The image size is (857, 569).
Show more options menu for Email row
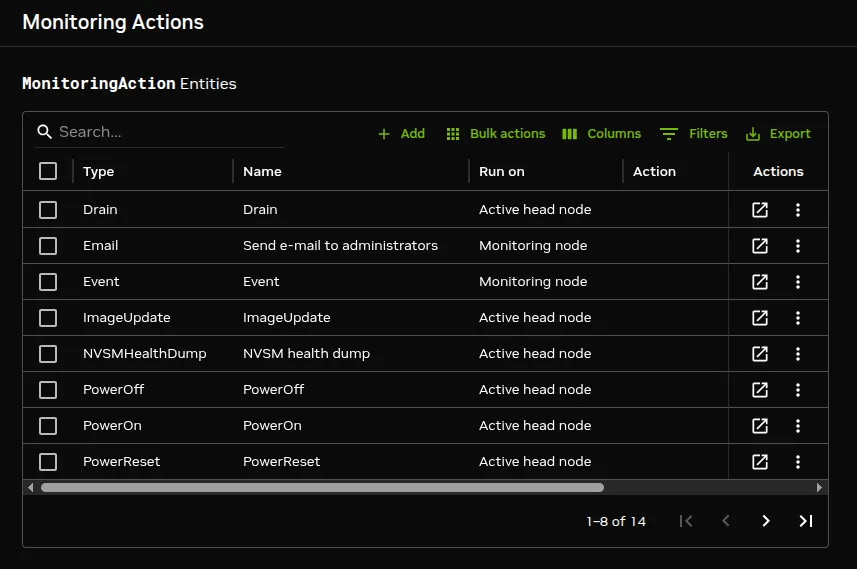tap(798, 246)
